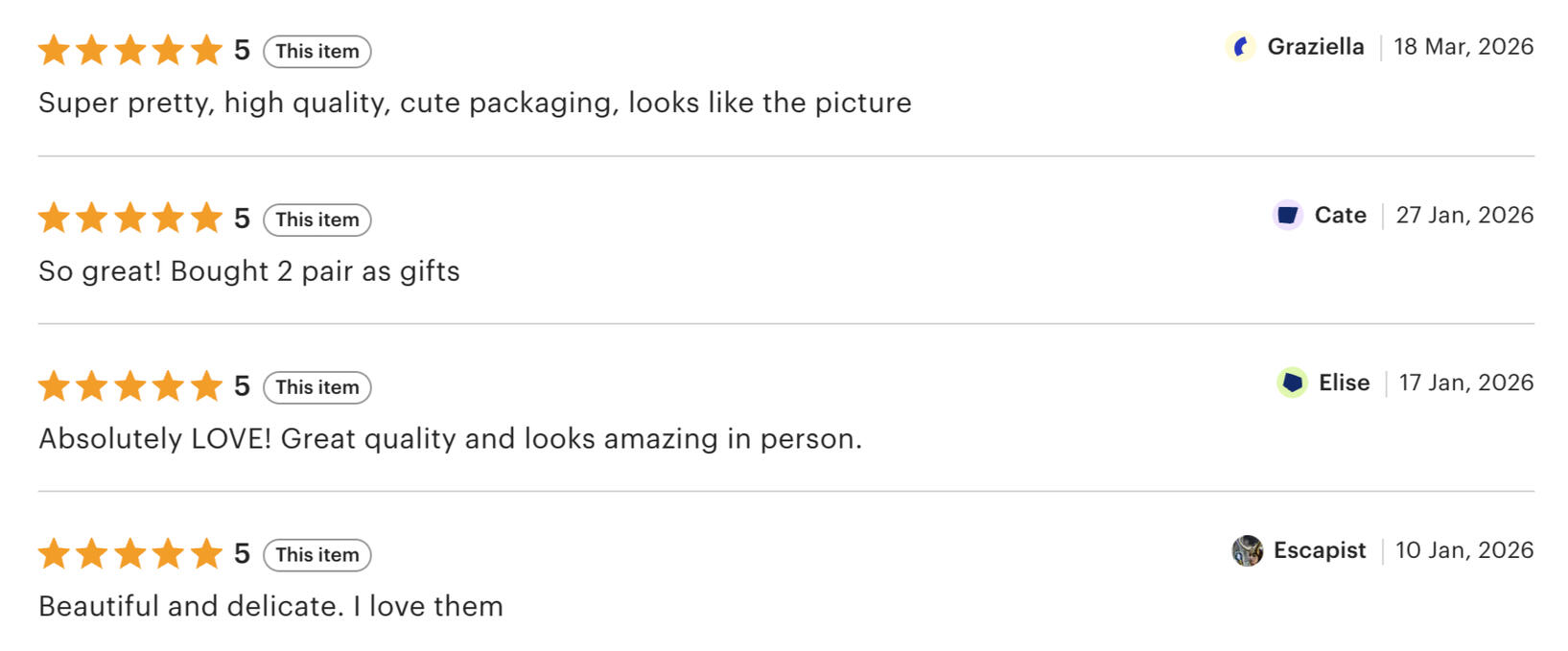This screenshot has width=1568, height=651.
Task: Open Graziella's reviewer profile link
Action: 1315,47
